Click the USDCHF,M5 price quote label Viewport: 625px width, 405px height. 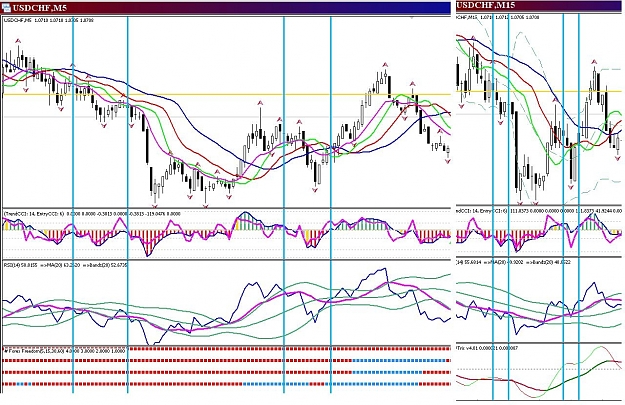pyautogui.click(x=49, y=20)
